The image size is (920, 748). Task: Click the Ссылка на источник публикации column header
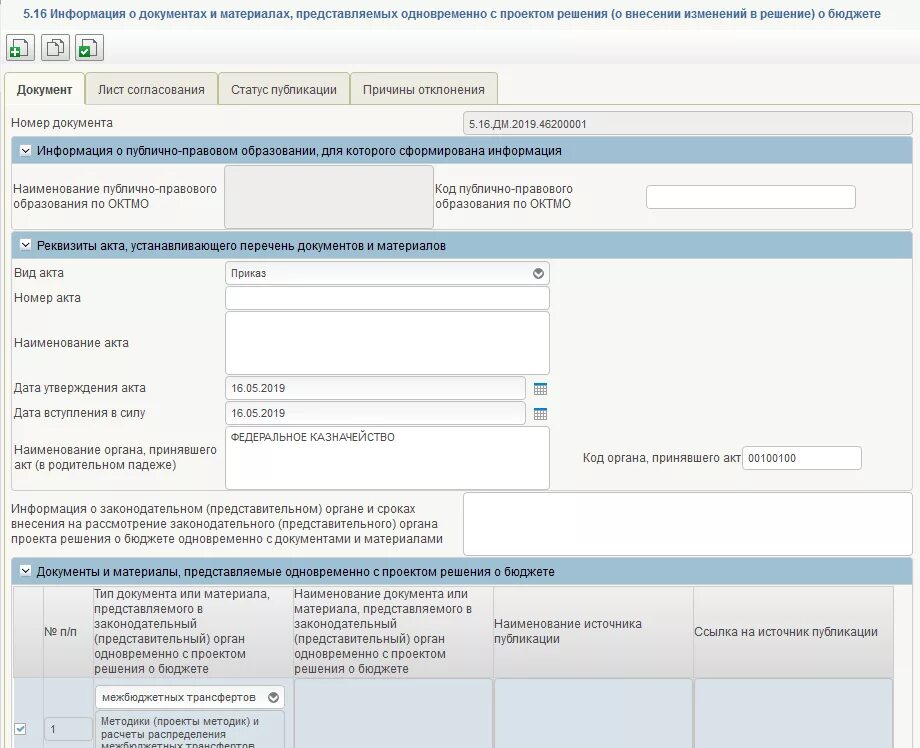click(x=793, y=632)
